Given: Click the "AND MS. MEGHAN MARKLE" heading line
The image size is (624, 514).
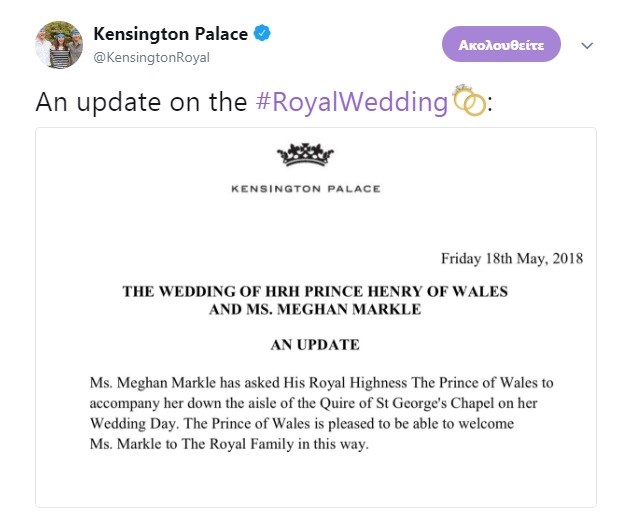Looking at the screenshot, I should (315, 309).
